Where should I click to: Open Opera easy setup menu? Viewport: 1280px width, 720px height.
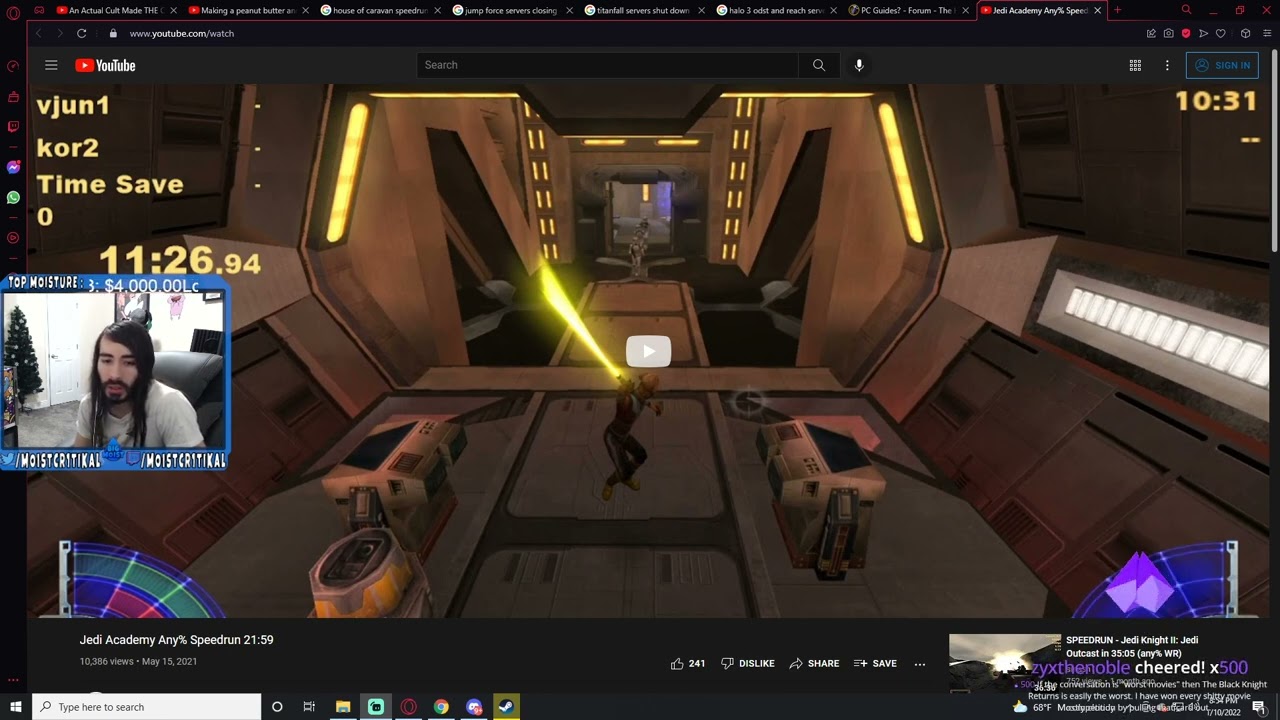tap(1268, 33)
